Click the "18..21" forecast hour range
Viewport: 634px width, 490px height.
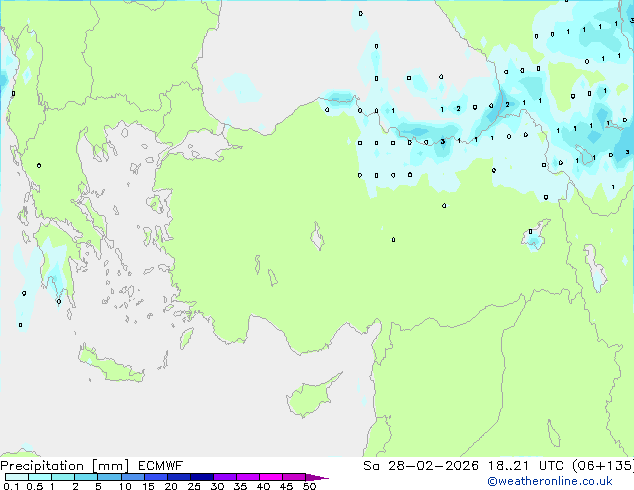(x=508, y=466)
